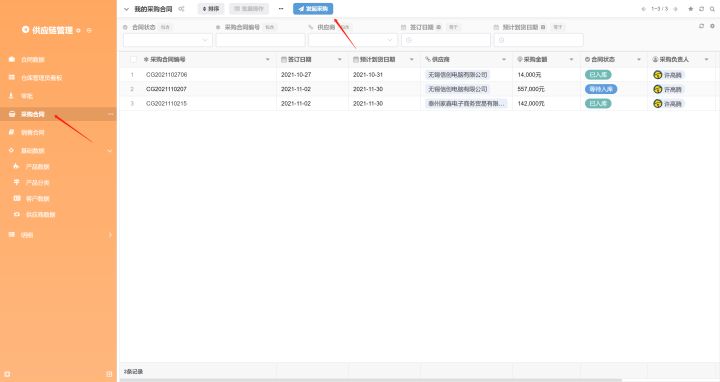Click the 已入库 status badge in the 142,000元 row
720x382 pixels.
click(x=598, y=103)
